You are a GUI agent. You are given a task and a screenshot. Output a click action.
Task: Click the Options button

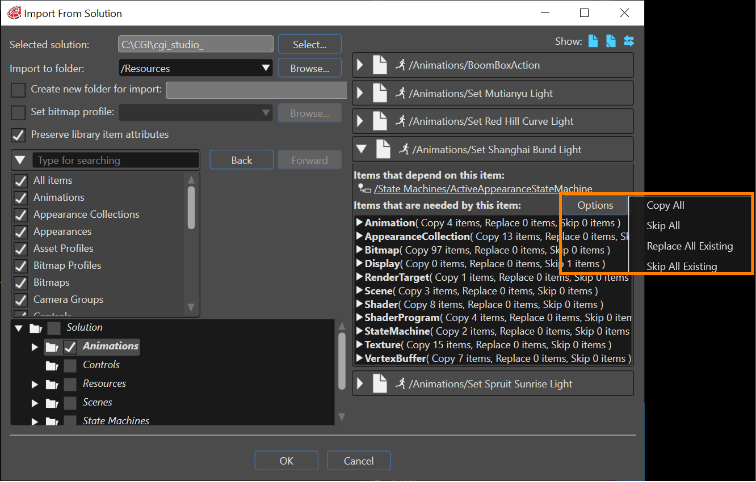click(x=595, y=205)
